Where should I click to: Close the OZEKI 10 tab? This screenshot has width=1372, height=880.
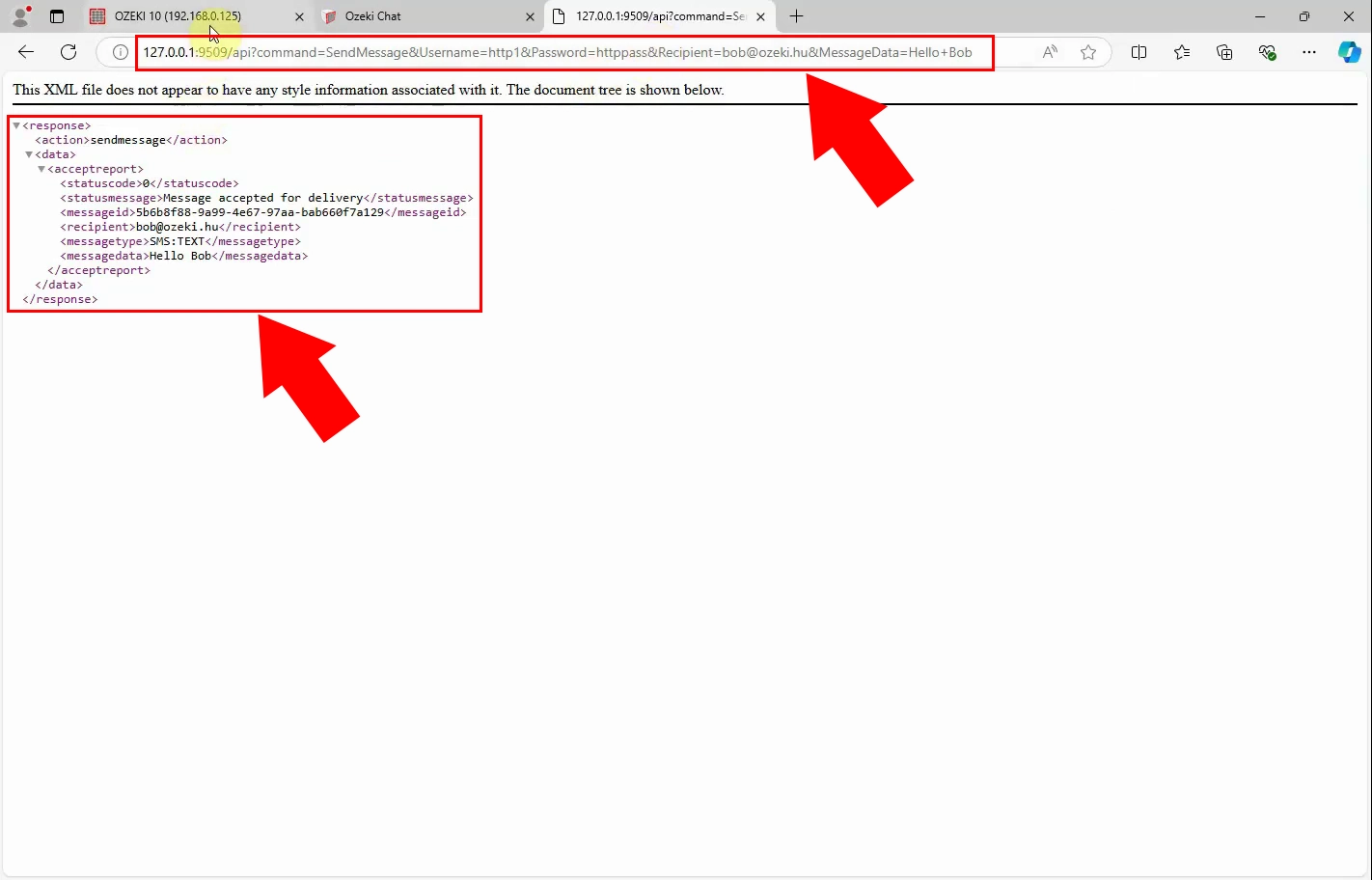[x=299, y=16]
